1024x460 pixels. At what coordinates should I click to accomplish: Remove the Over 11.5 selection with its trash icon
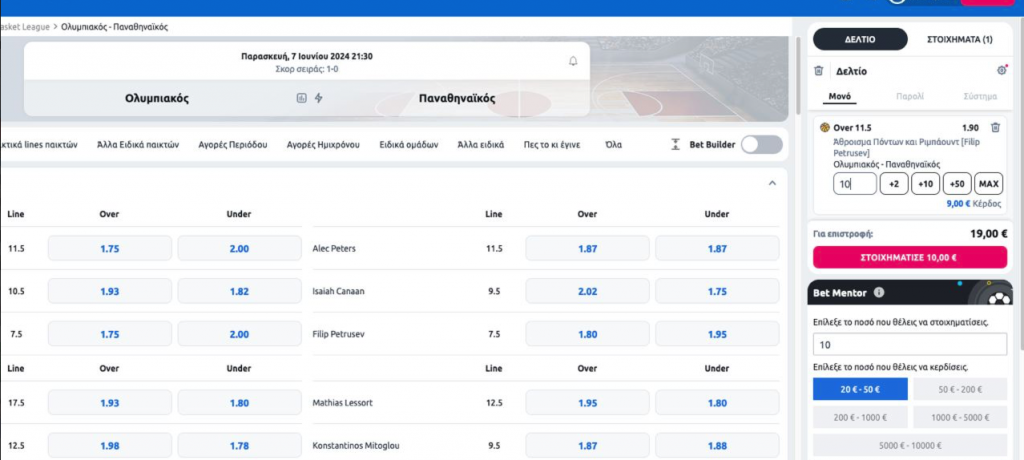[x=994, y=128]
